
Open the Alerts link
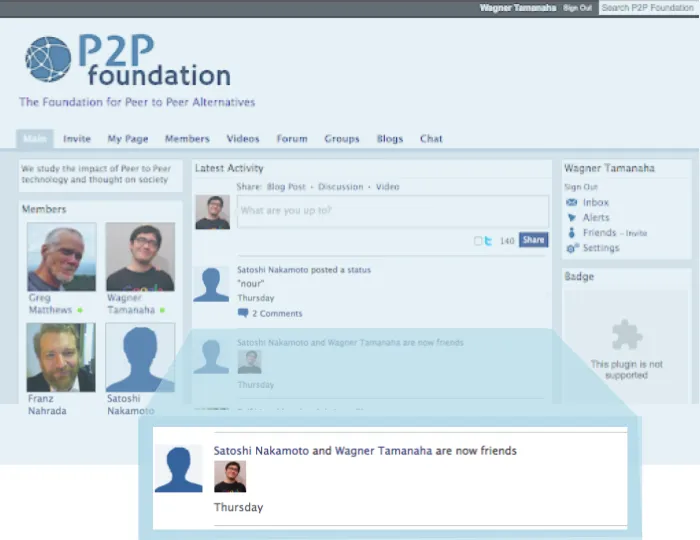click(596, 218)
